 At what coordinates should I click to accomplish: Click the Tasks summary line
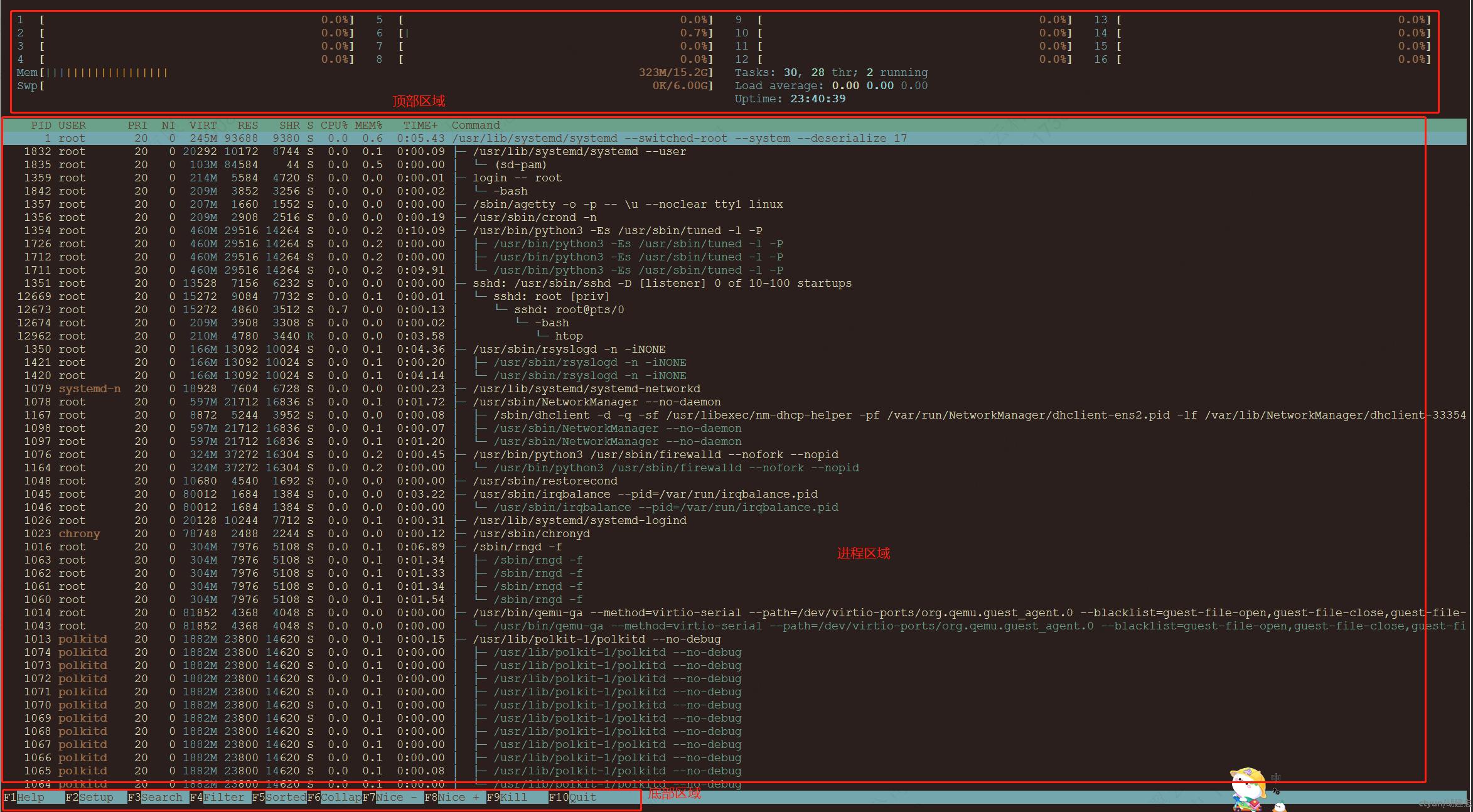coord(831,72)
